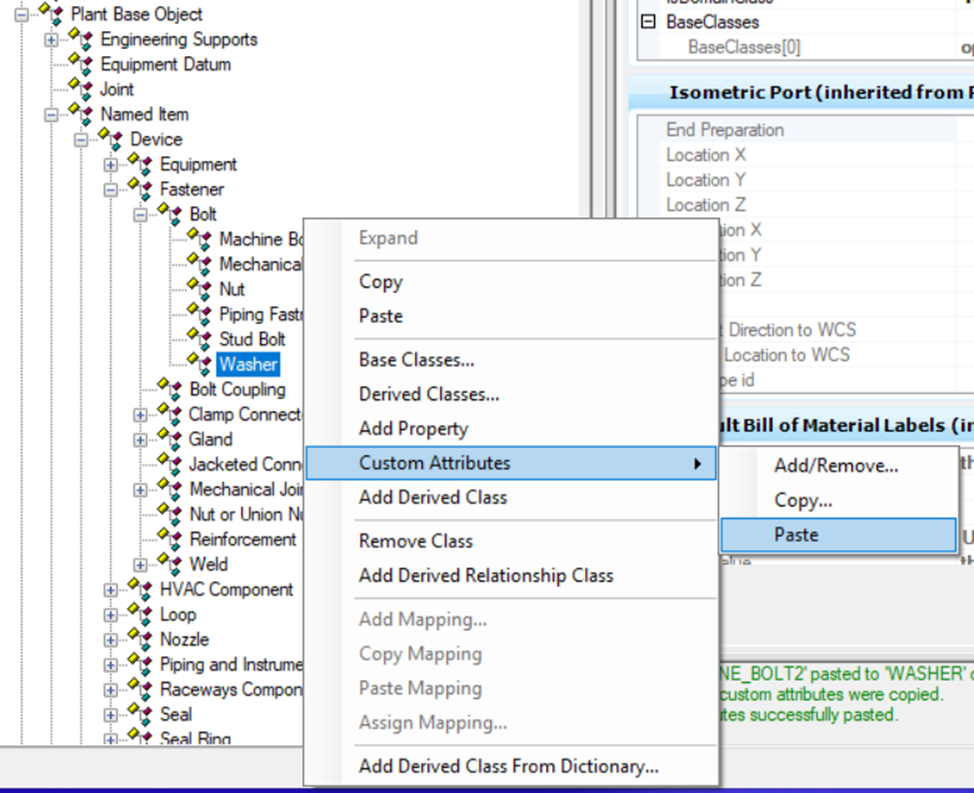Select the Raceways Component tree item

point(230,689)
